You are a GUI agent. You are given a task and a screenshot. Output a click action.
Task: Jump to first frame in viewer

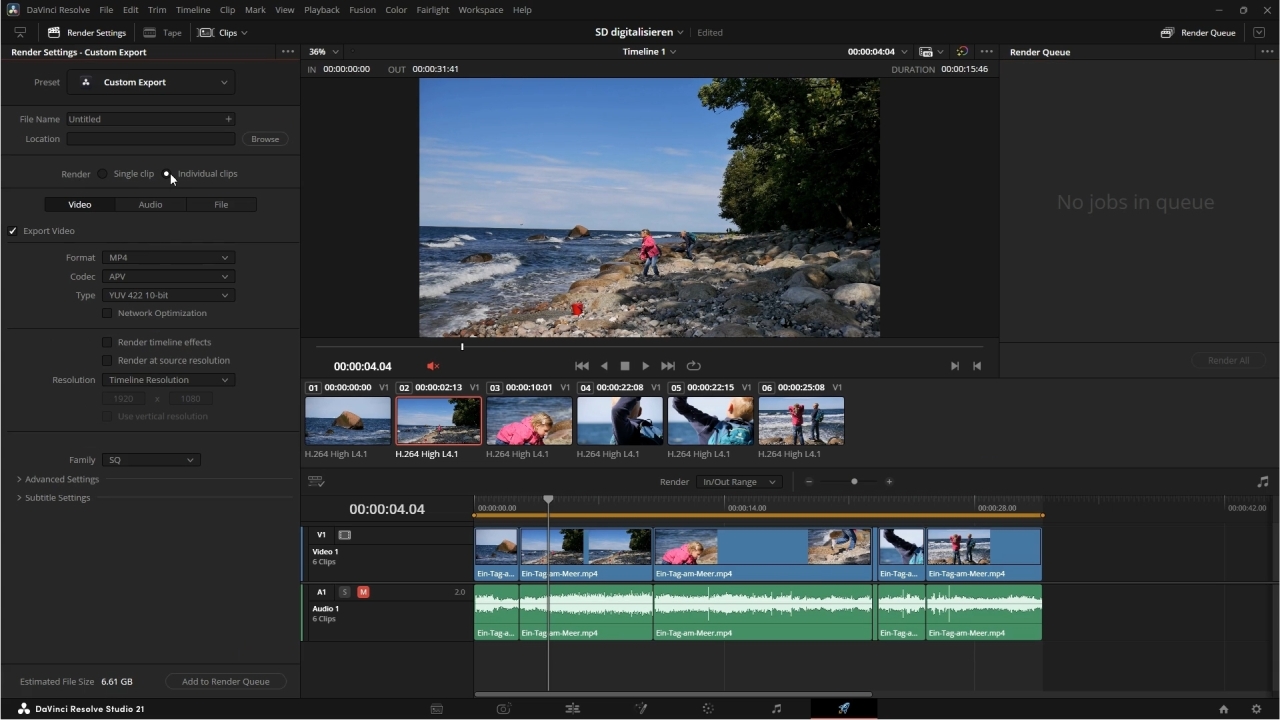(x=582, y=366)
